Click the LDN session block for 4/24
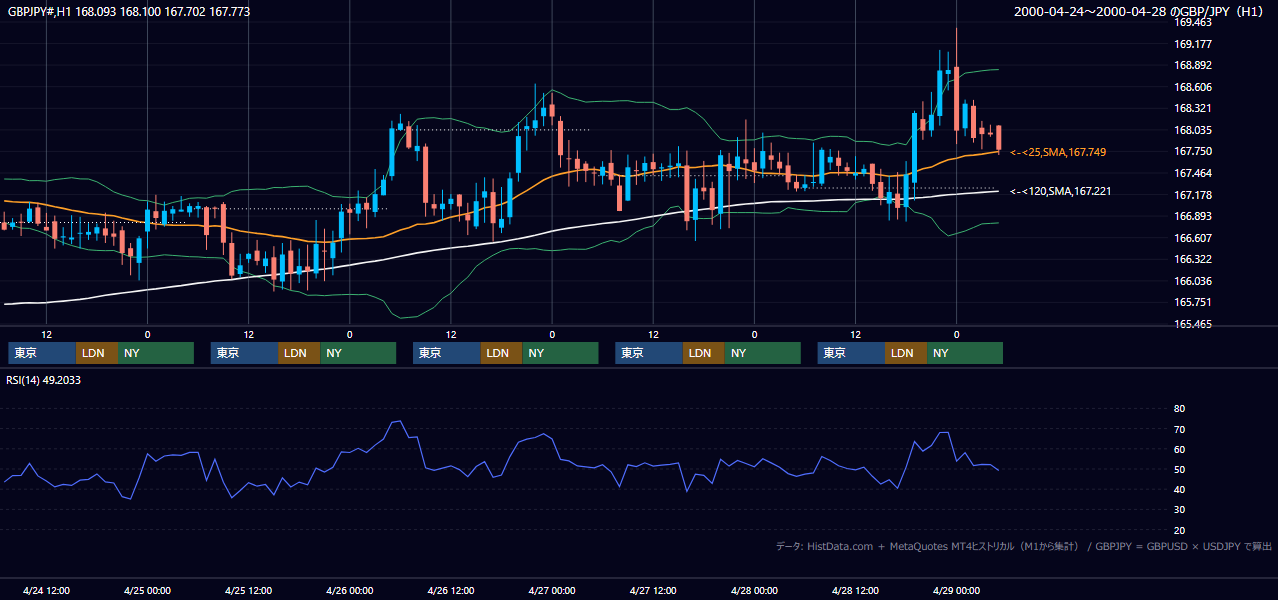This screenshot has width=1278, height=600. (97, 353)
